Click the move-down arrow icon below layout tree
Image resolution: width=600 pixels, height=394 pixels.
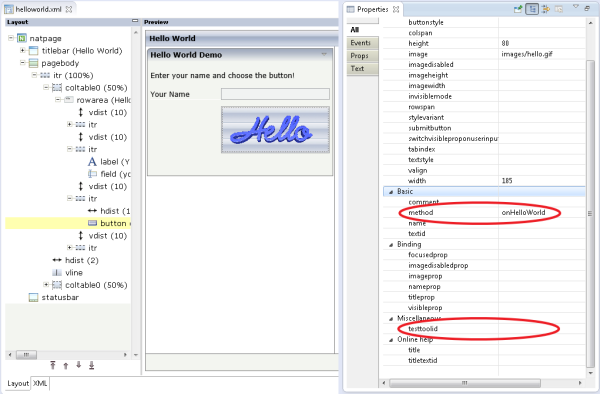(78, 365)
